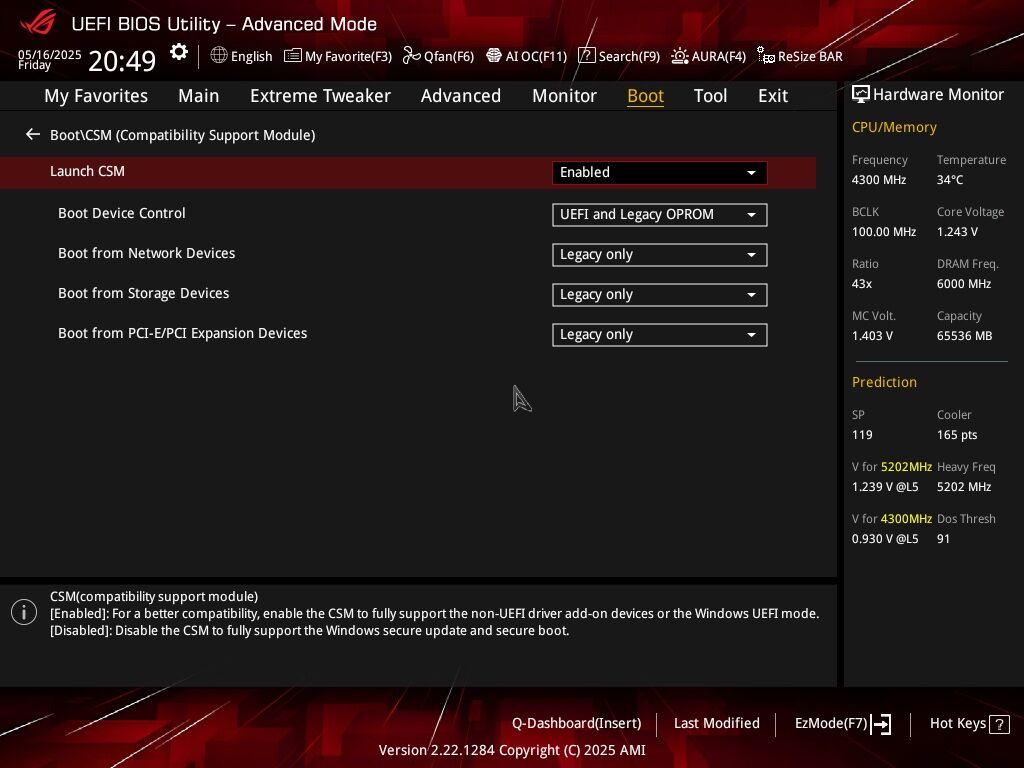This screenshot has height=768, width=1024.
Task: Select Boot from Storage Devices label
Action: (x=144, y=293)
